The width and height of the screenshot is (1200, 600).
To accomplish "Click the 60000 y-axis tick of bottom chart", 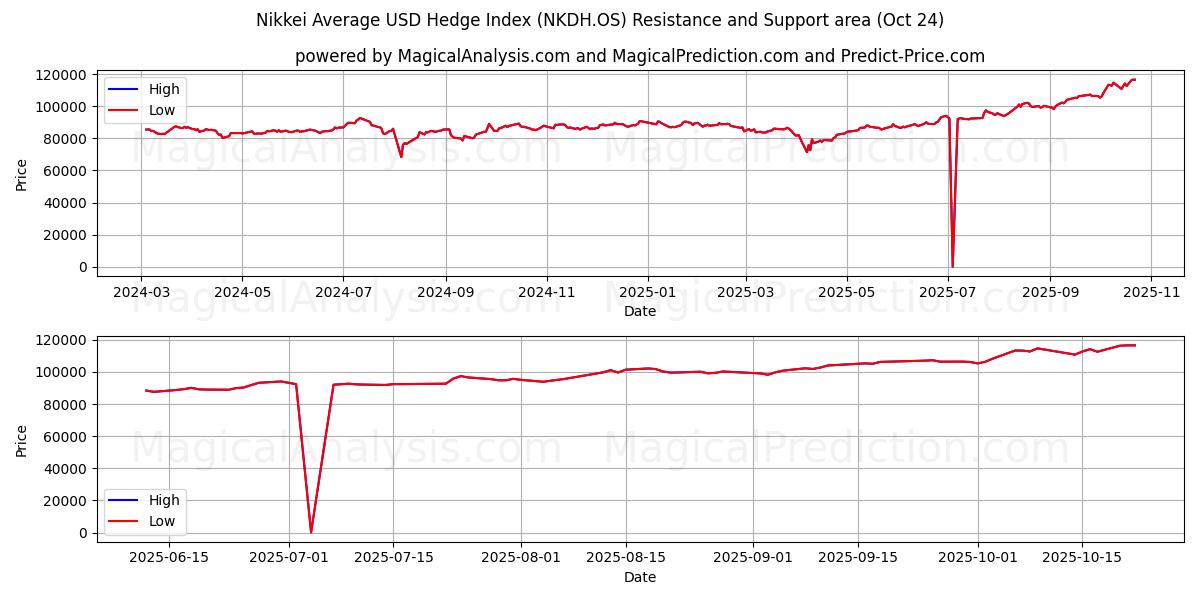I will pyautogui.click(x=64, y=437).
